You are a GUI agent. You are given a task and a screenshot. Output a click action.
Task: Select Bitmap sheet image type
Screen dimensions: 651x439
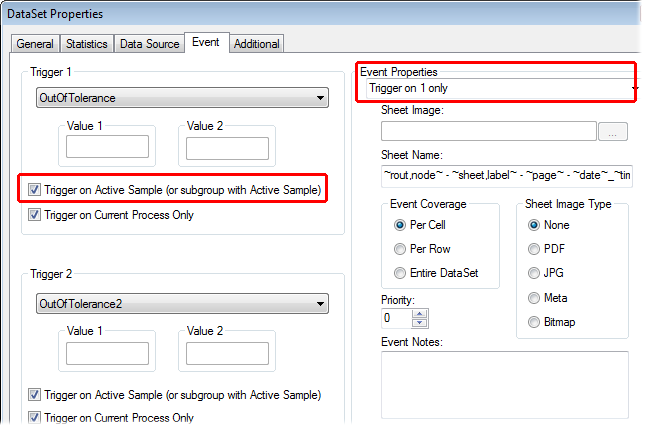[534, 322]
